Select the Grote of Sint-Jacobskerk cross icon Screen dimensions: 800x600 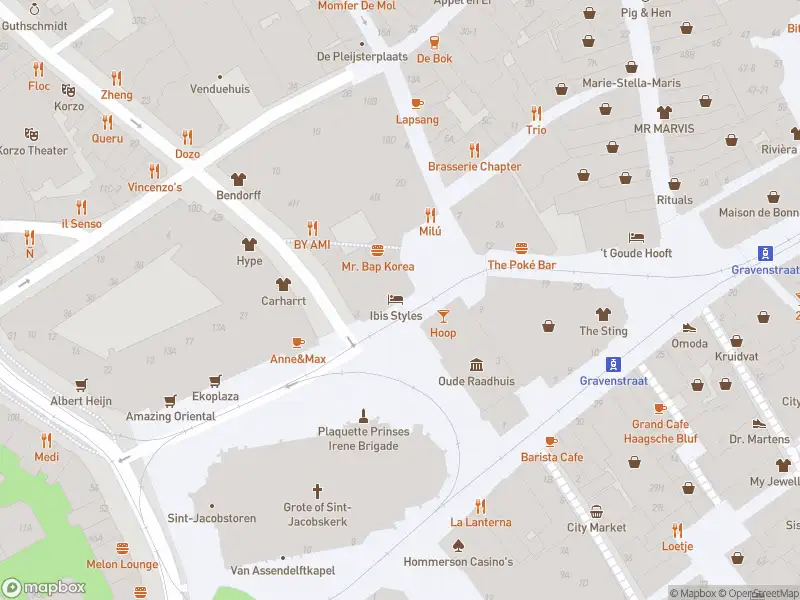pyautogui.click(x=317, y=491)
